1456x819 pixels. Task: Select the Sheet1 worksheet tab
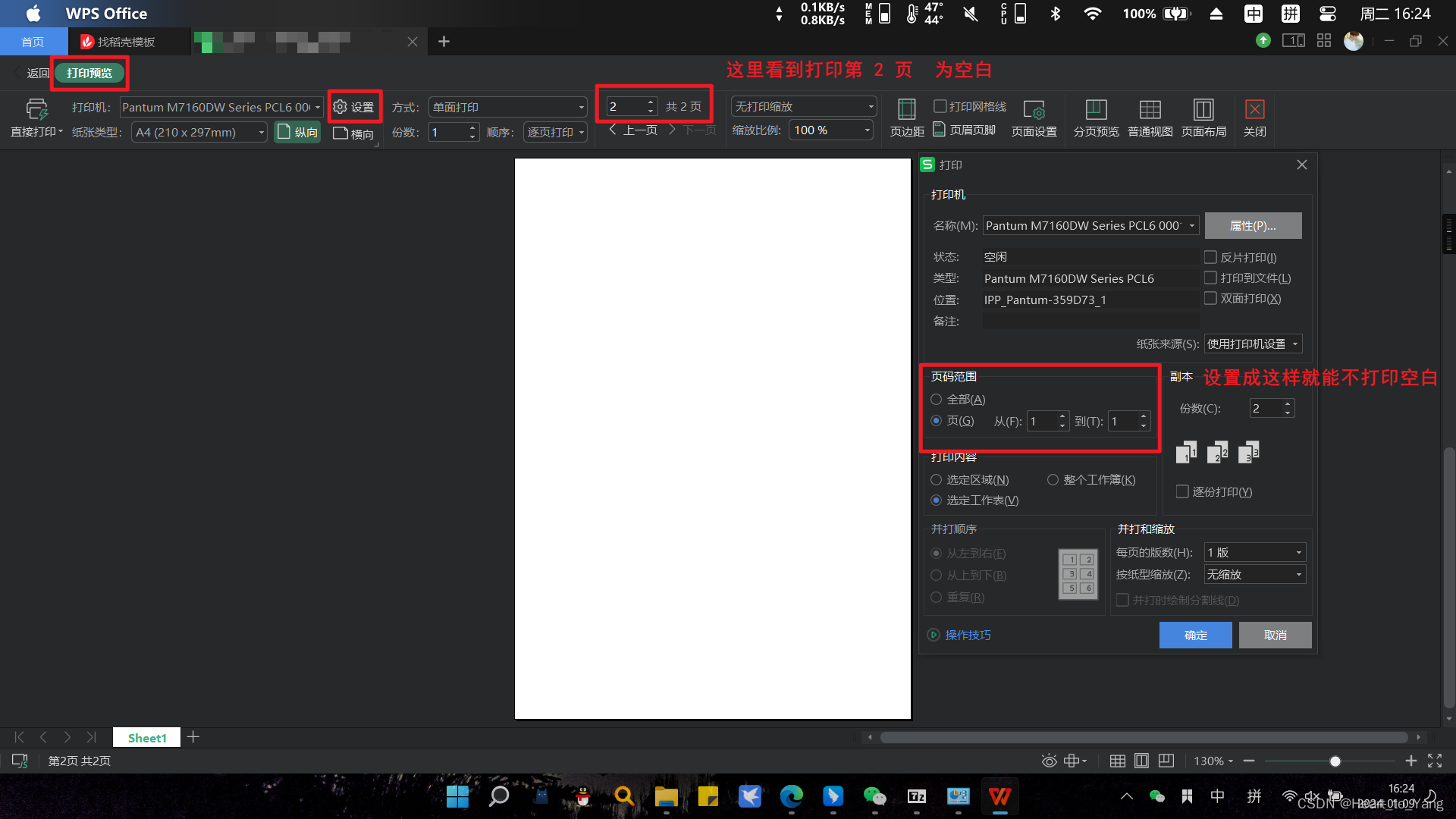146,738
